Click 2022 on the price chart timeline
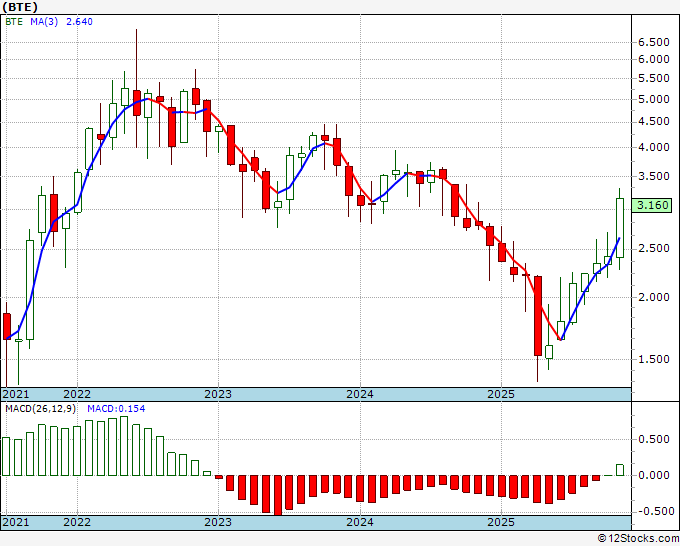Viewport: 680px width, 546px height. (77, 394)
